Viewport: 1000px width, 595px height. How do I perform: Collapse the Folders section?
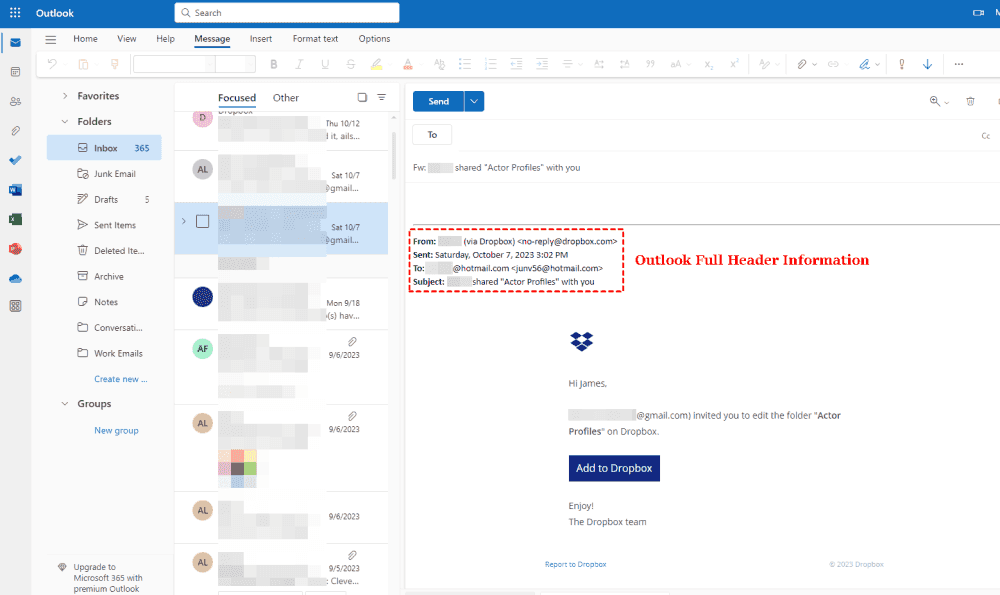tap(64, 121)
